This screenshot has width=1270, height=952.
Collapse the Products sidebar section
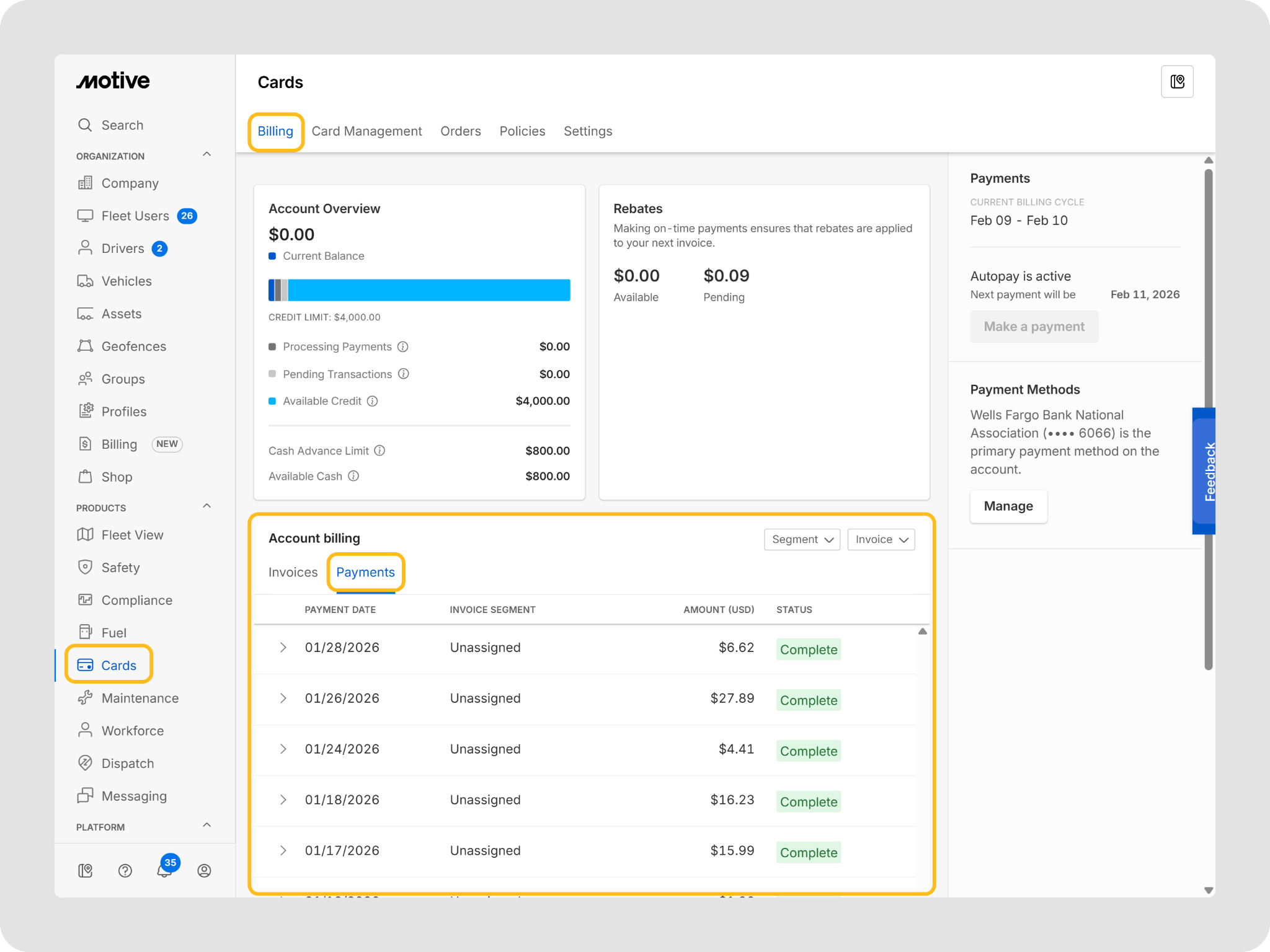(207, 506)
